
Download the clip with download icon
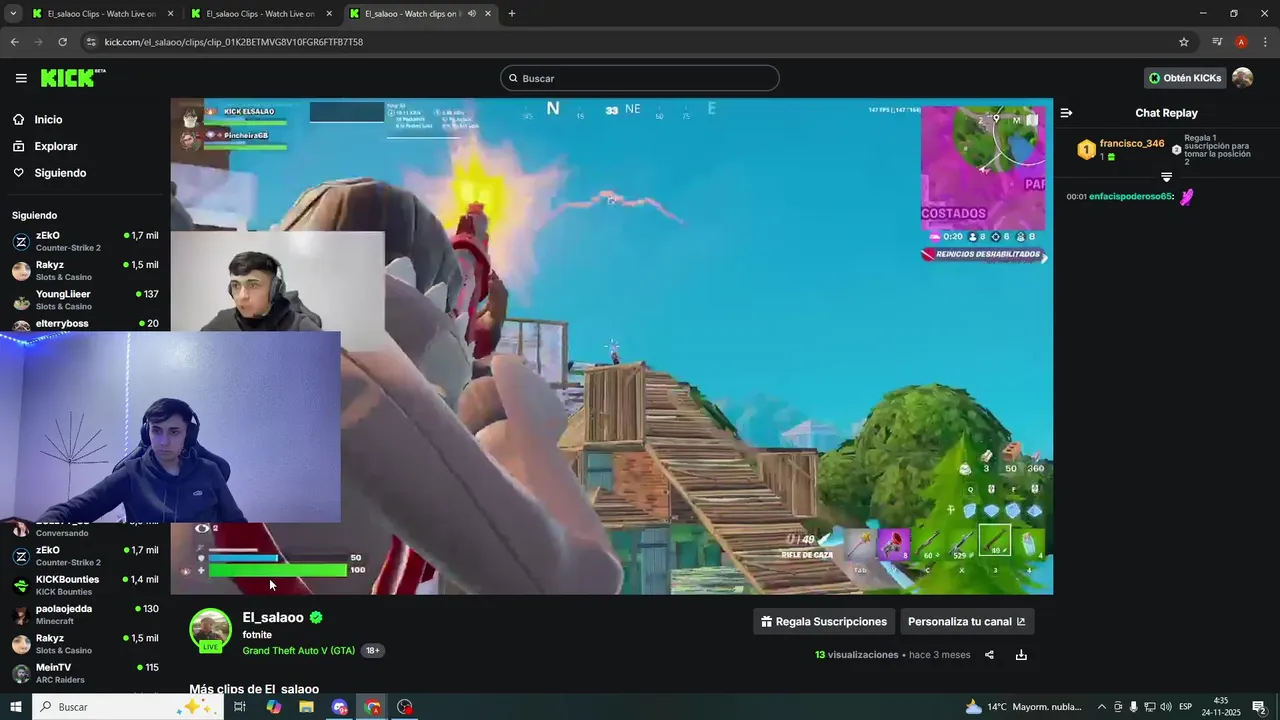coord(1021,655)
